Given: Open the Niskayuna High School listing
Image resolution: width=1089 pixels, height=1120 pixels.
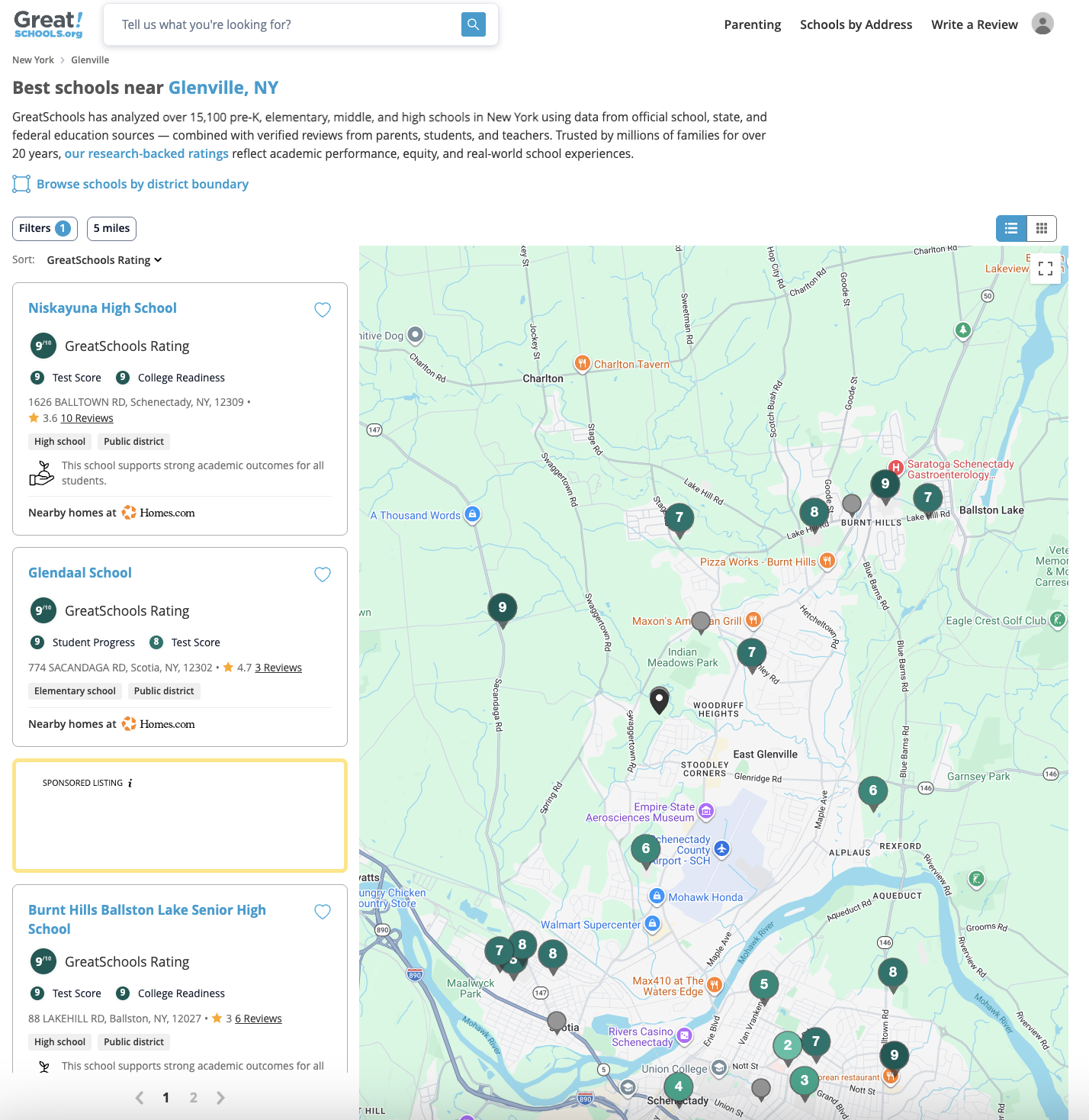Looking at the screenshot, I should (x=102, y=308).
